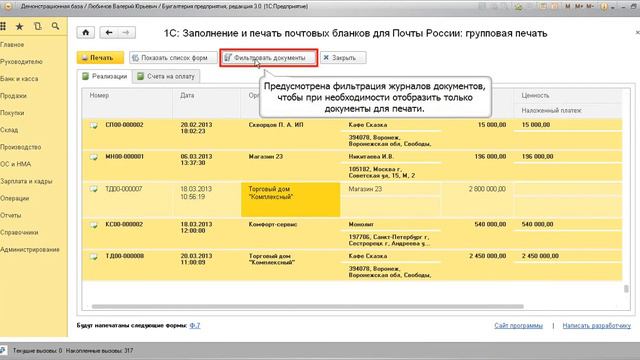Screen dimensions: 640x360
Task: Open Сайт программы link
Action: point(518,325)
